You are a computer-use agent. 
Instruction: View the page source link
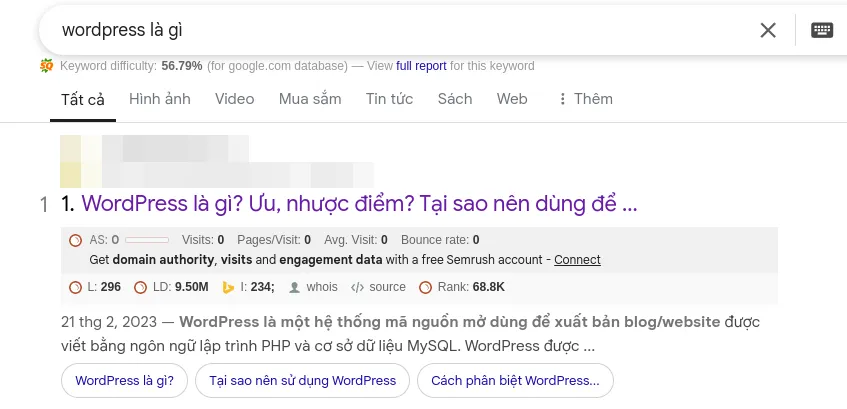click(x=387, y=287)
